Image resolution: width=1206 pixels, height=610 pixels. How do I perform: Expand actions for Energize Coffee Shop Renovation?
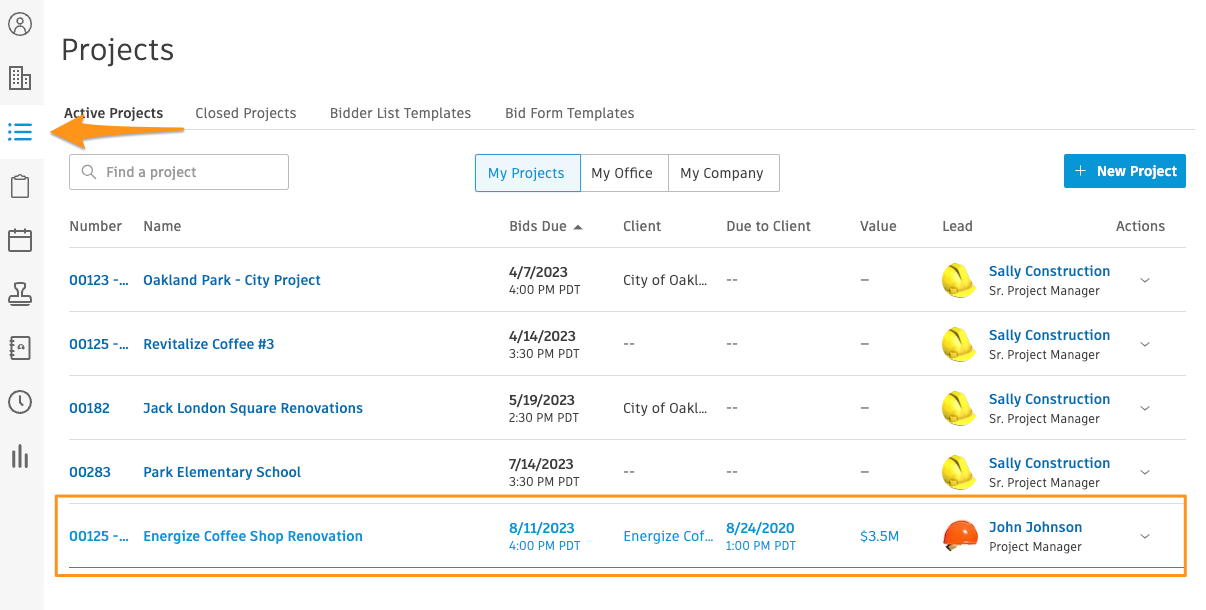(x=1144, y=536)
